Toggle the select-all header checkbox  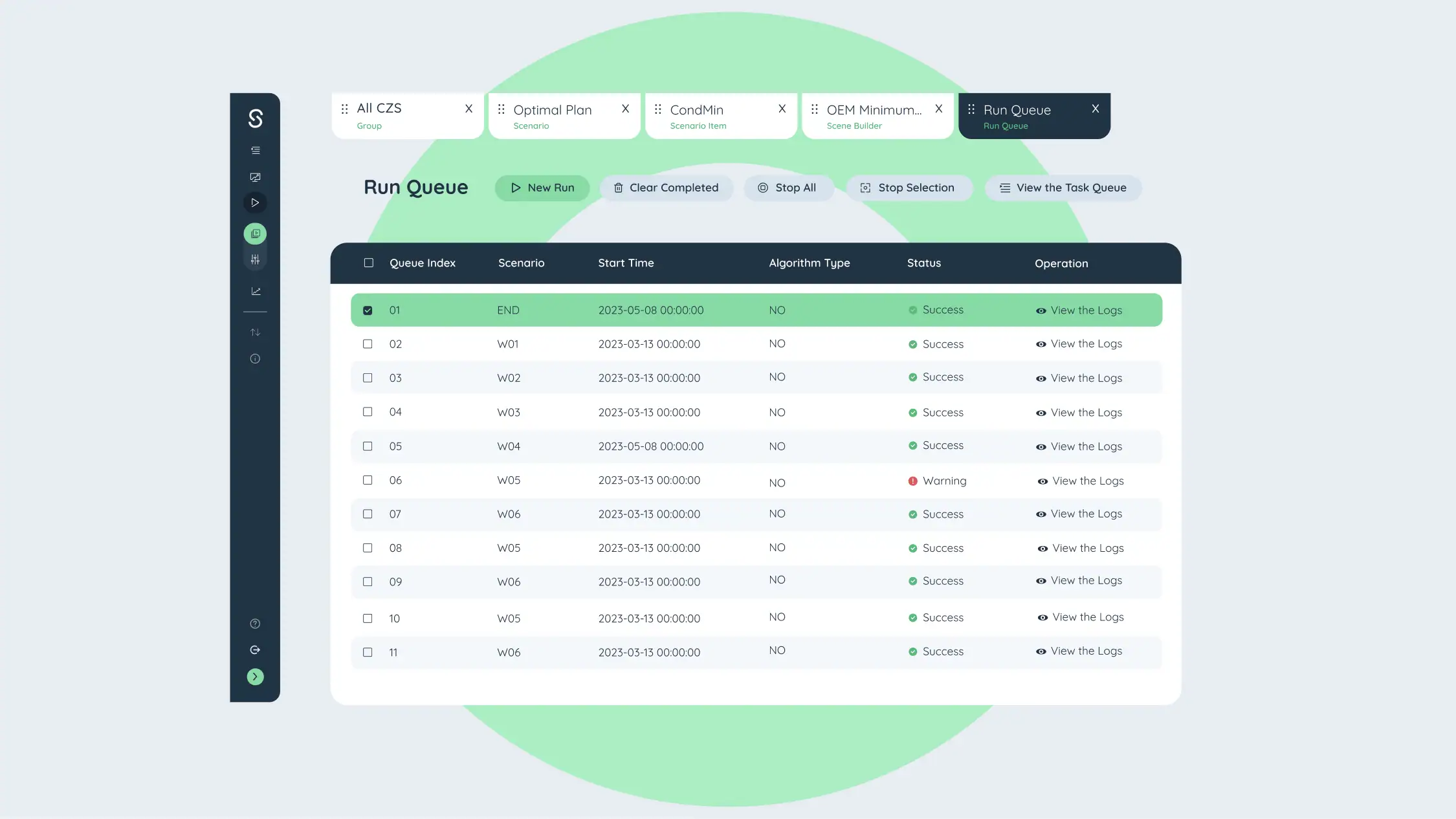[x=369, y=263]
